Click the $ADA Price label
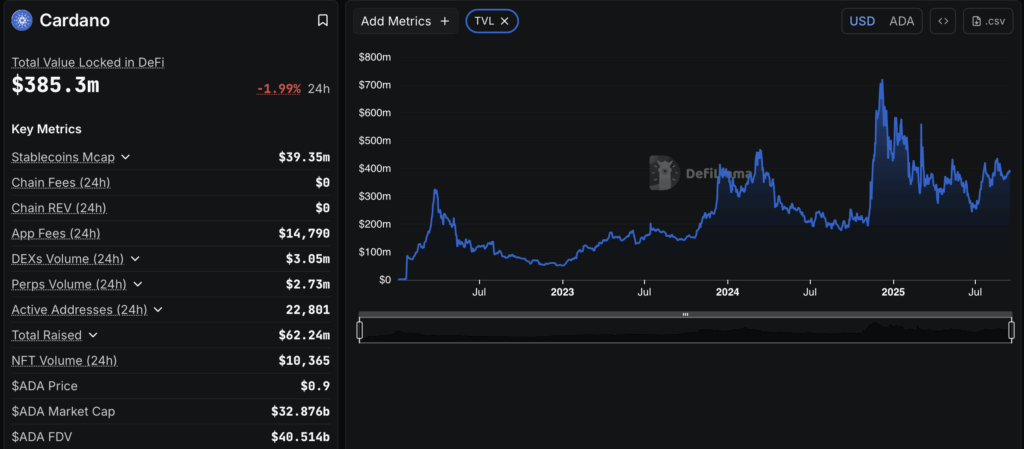 click(44, 386)
